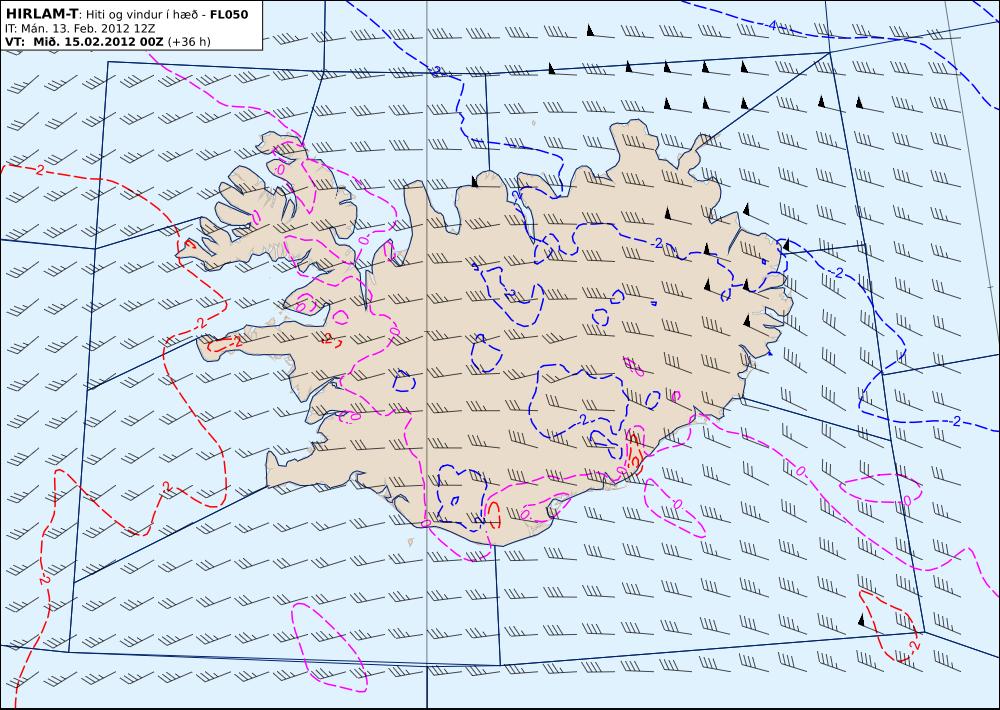Viewport: 1000px width, 710px height.
Task: Click the blue '-4' isotherm label
Action: pos(771,26)
